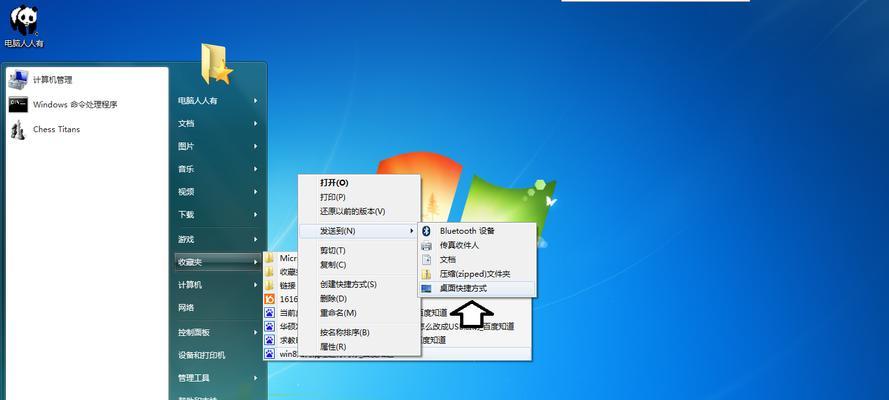Open 控制面板 entry
Viewport: 889px width, 400px height.
pyautogui.click(x=194, y=333)
